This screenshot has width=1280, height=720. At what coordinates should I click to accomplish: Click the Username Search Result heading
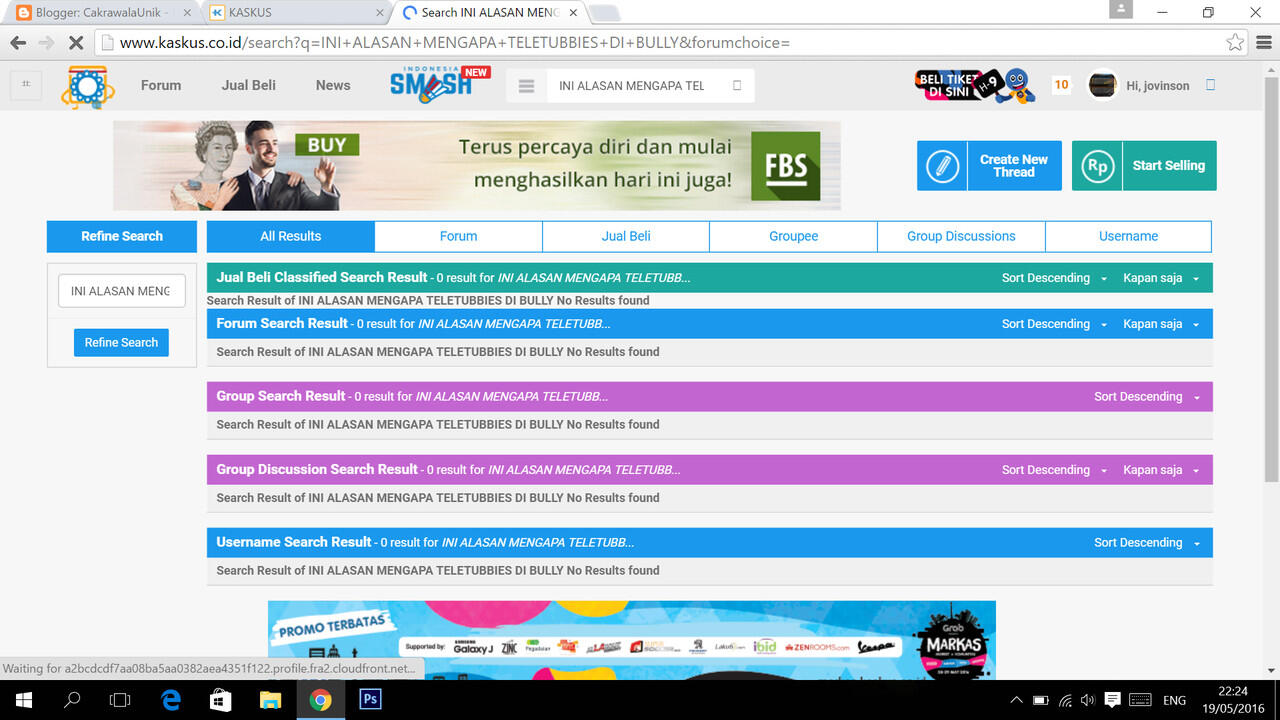pyautogui.click(x=294, y=543)
